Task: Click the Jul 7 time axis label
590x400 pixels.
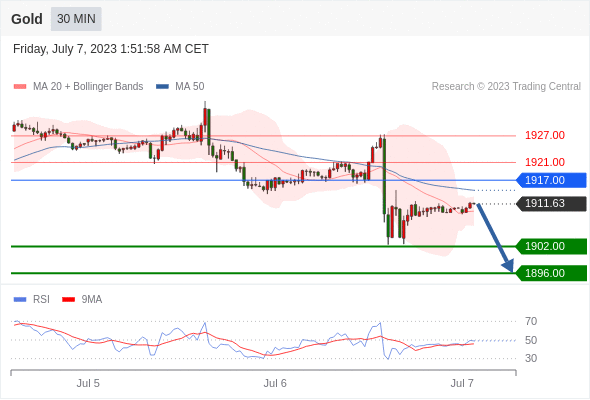Action: click(462, 383)
